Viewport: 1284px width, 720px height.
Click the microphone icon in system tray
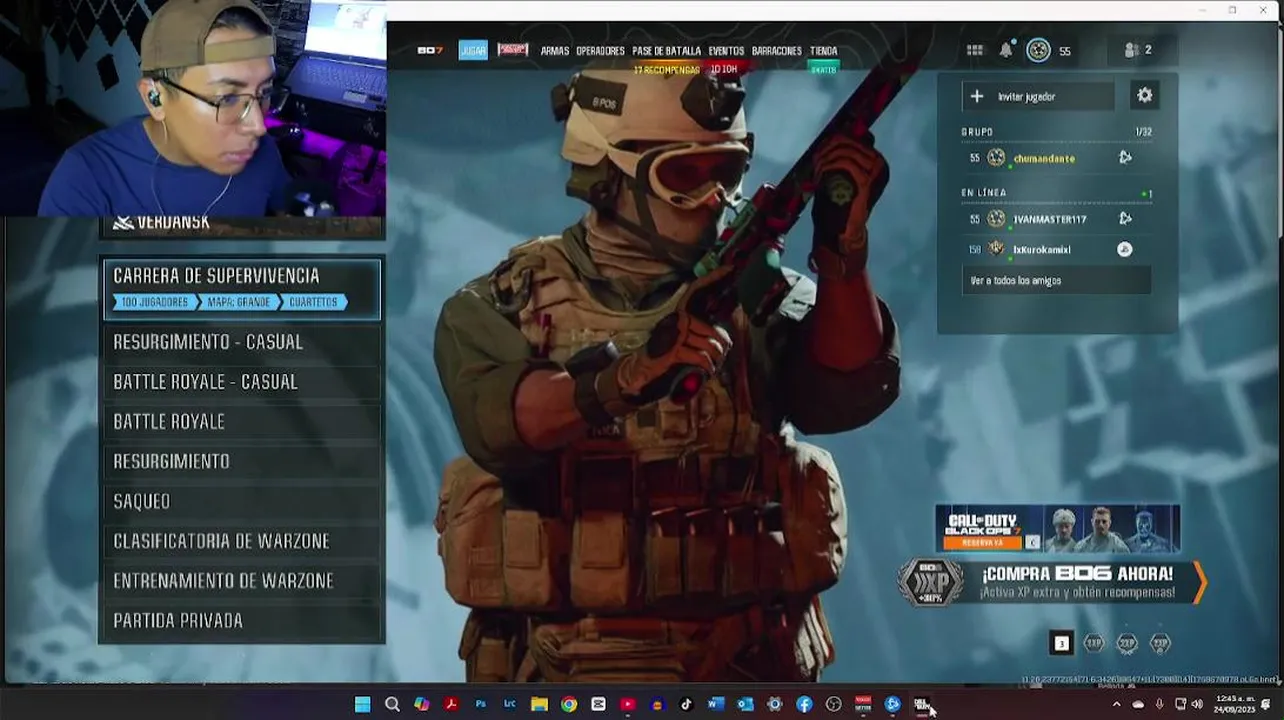point(1159,704)
